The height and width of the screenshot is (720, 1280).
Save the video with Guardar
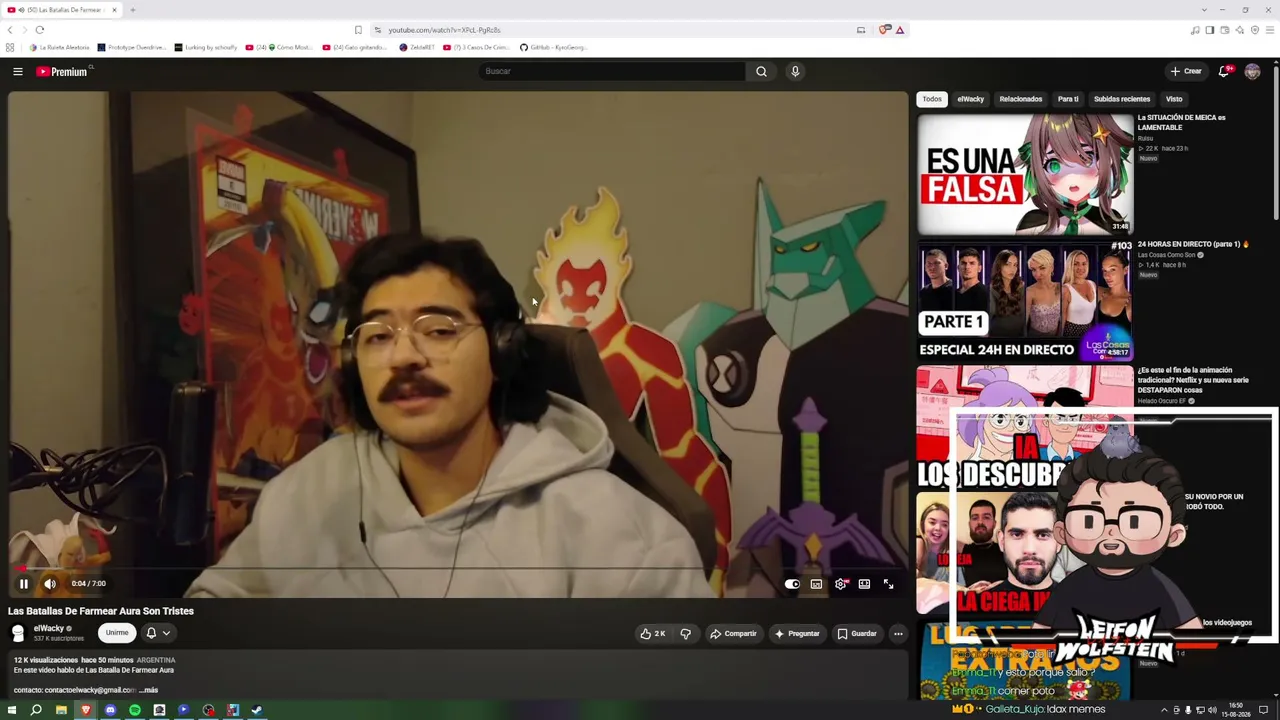(x=857, y=633)
